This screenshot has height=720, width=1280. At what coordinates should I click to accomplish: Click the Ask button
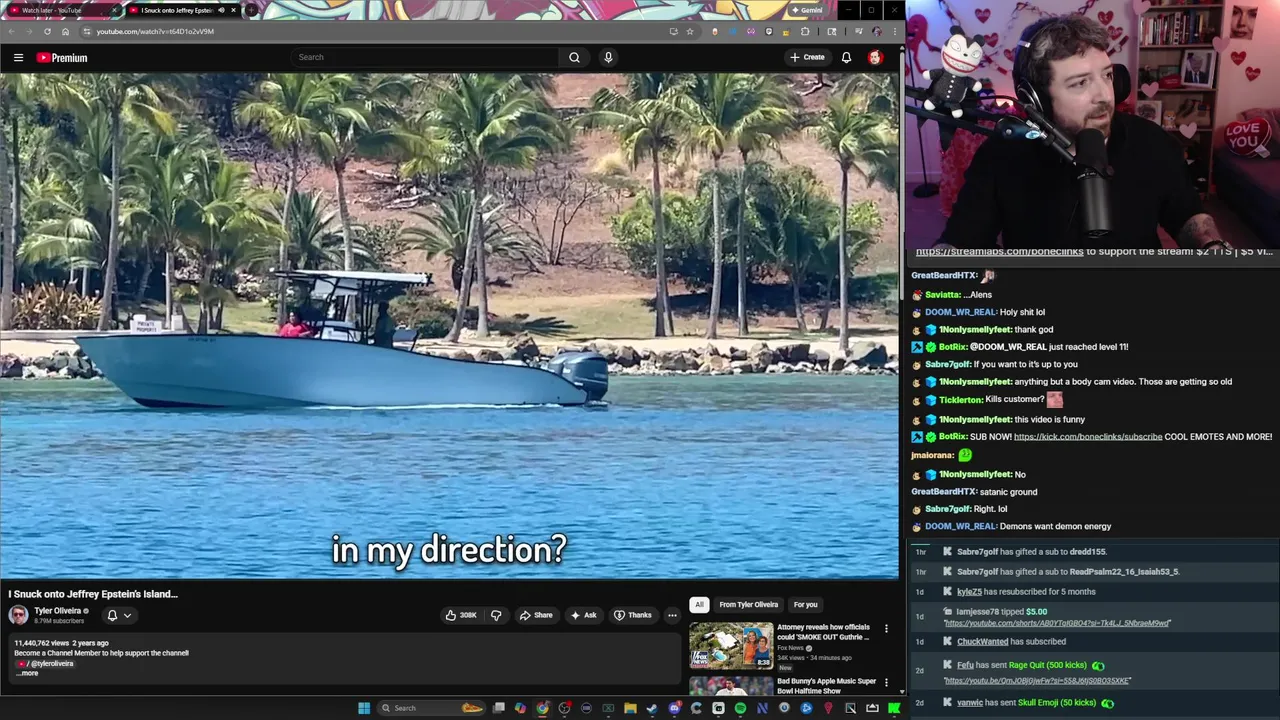tap(583, 615)
